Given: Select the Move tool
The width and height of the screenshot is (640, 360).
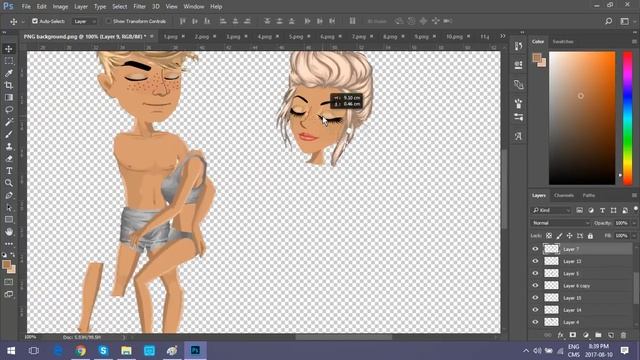Looking at the screenshot, I should coord(9,49).
